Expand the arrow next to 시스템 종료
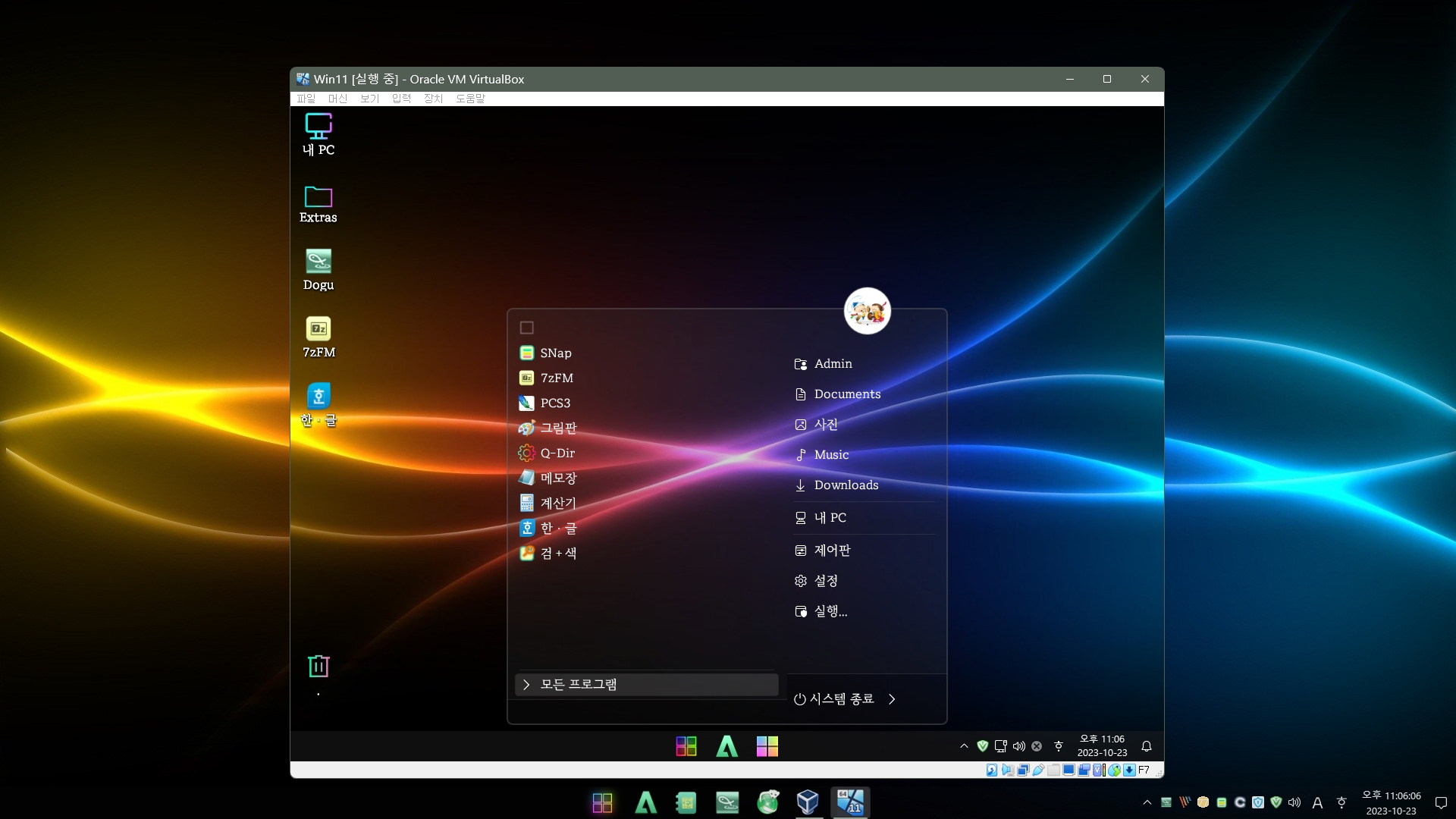1456x819 pixels. [892, 699]
